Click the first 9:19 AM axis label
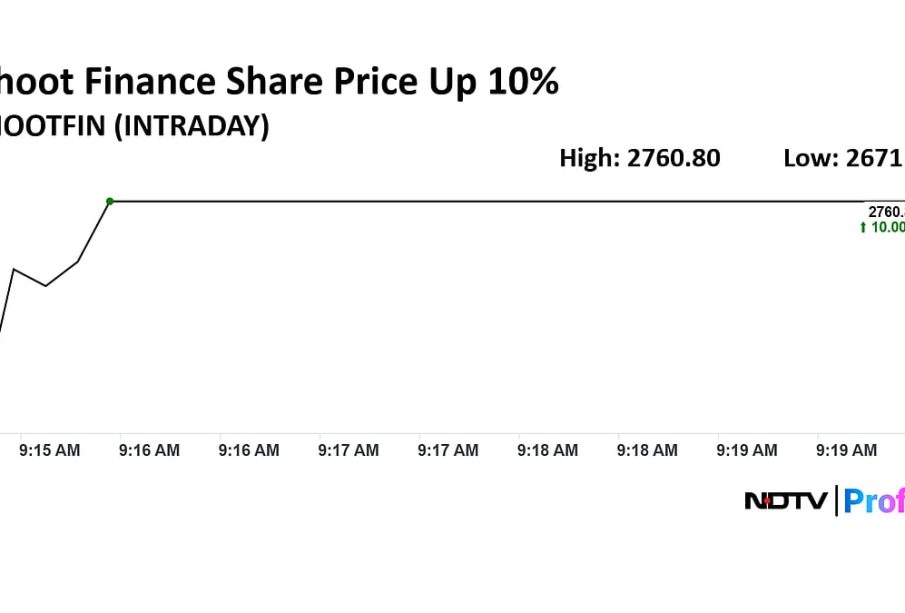905x613 pixels. coord(746,451)
